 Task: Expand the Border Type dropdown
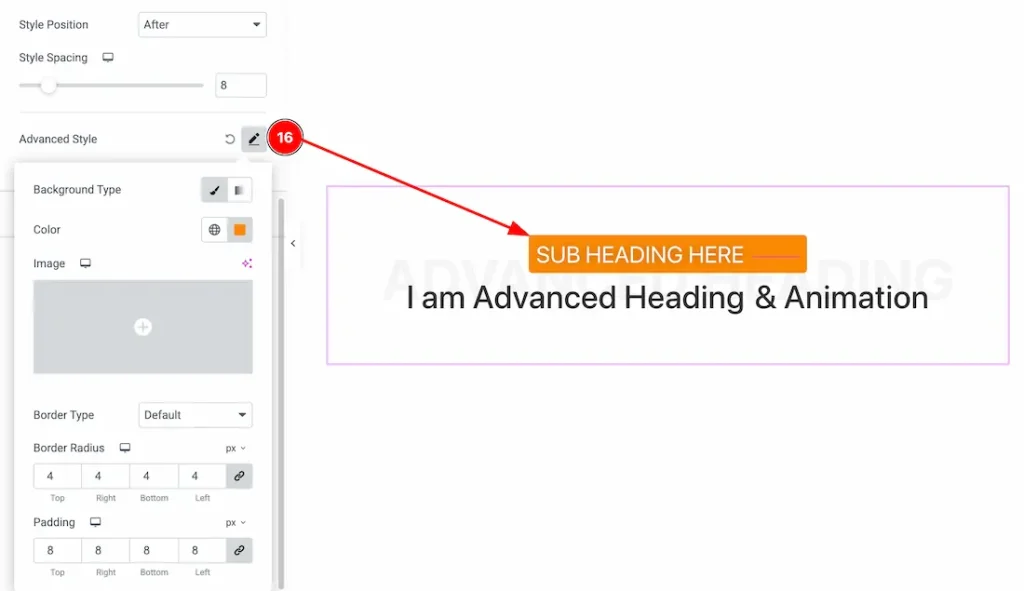(195, 415)
